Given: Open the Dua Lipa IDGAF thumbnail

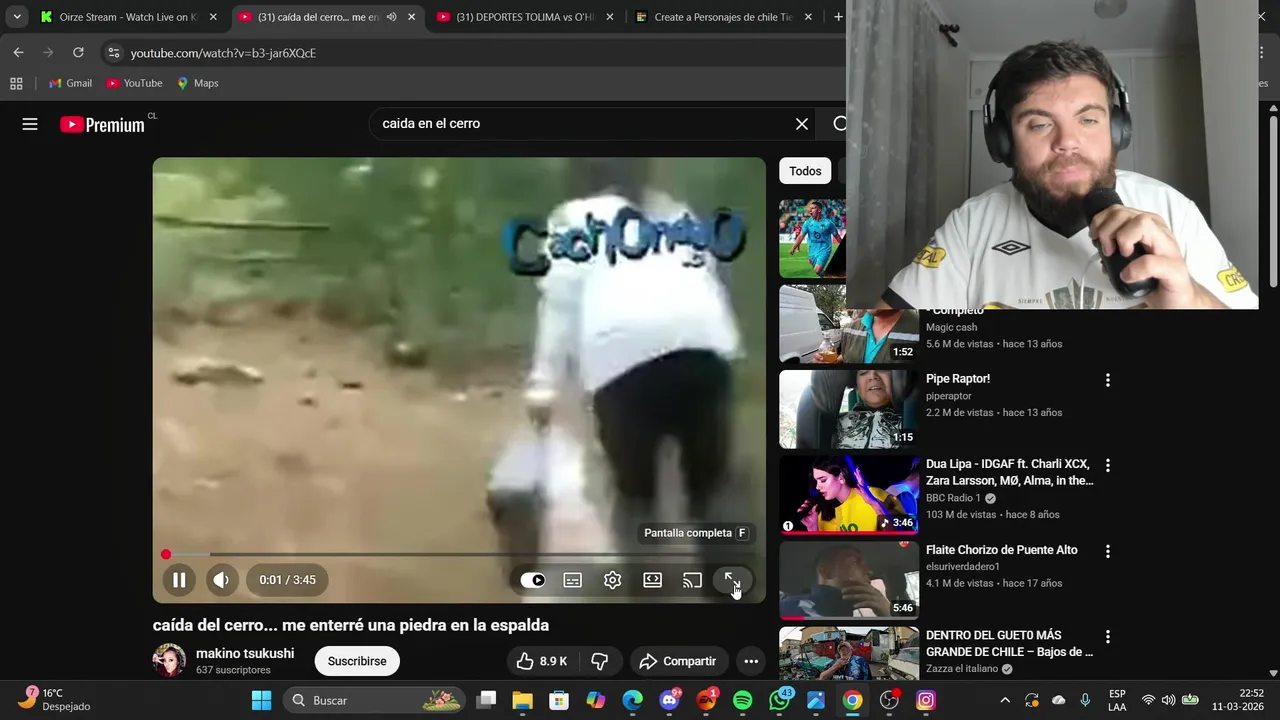Looking at the screenshot, I should [849, 495].
